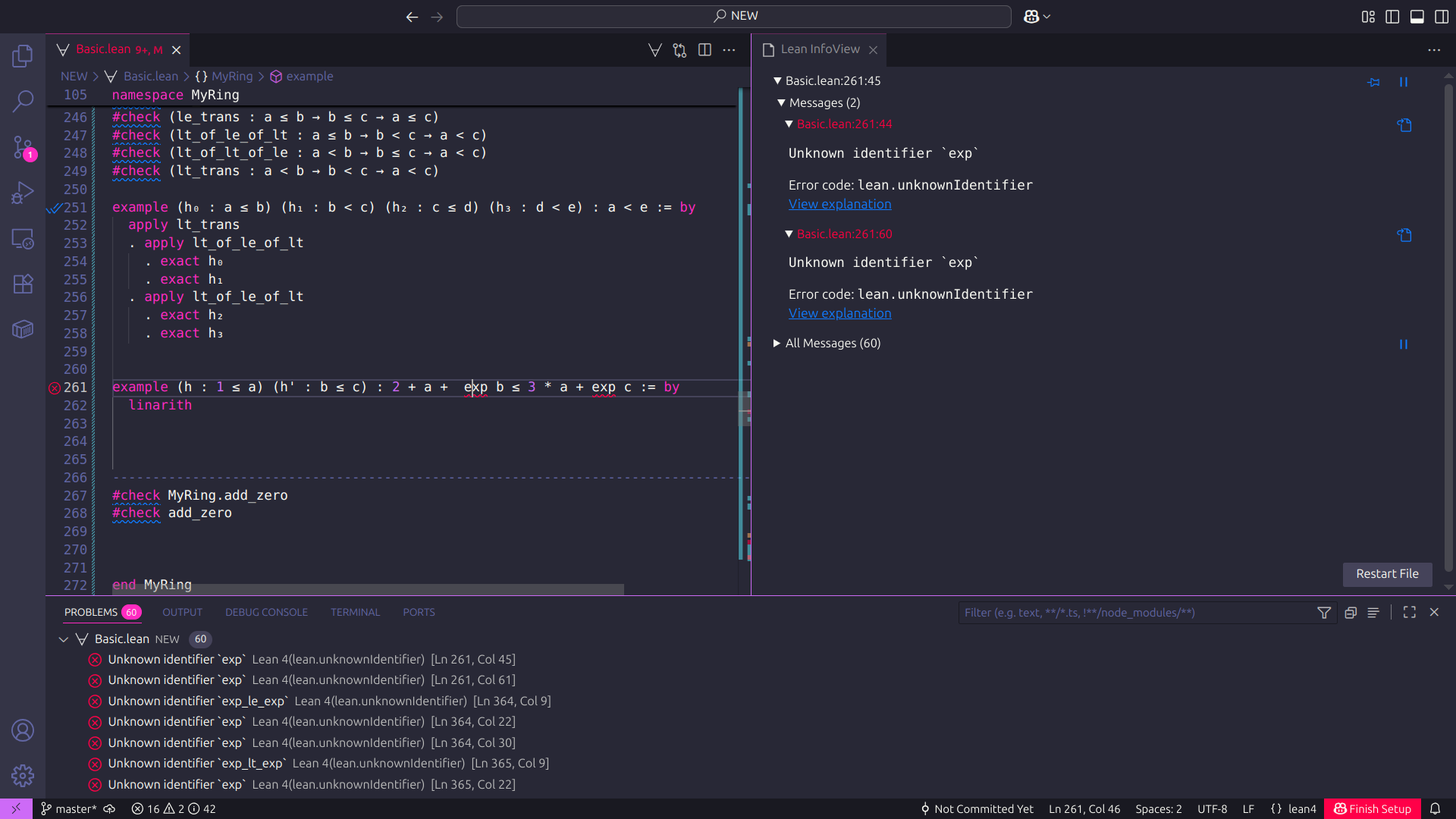Screen dimensions: 1456x819
Task: Pause updating the InfoView at top
Action: [x=1403, y=82]
